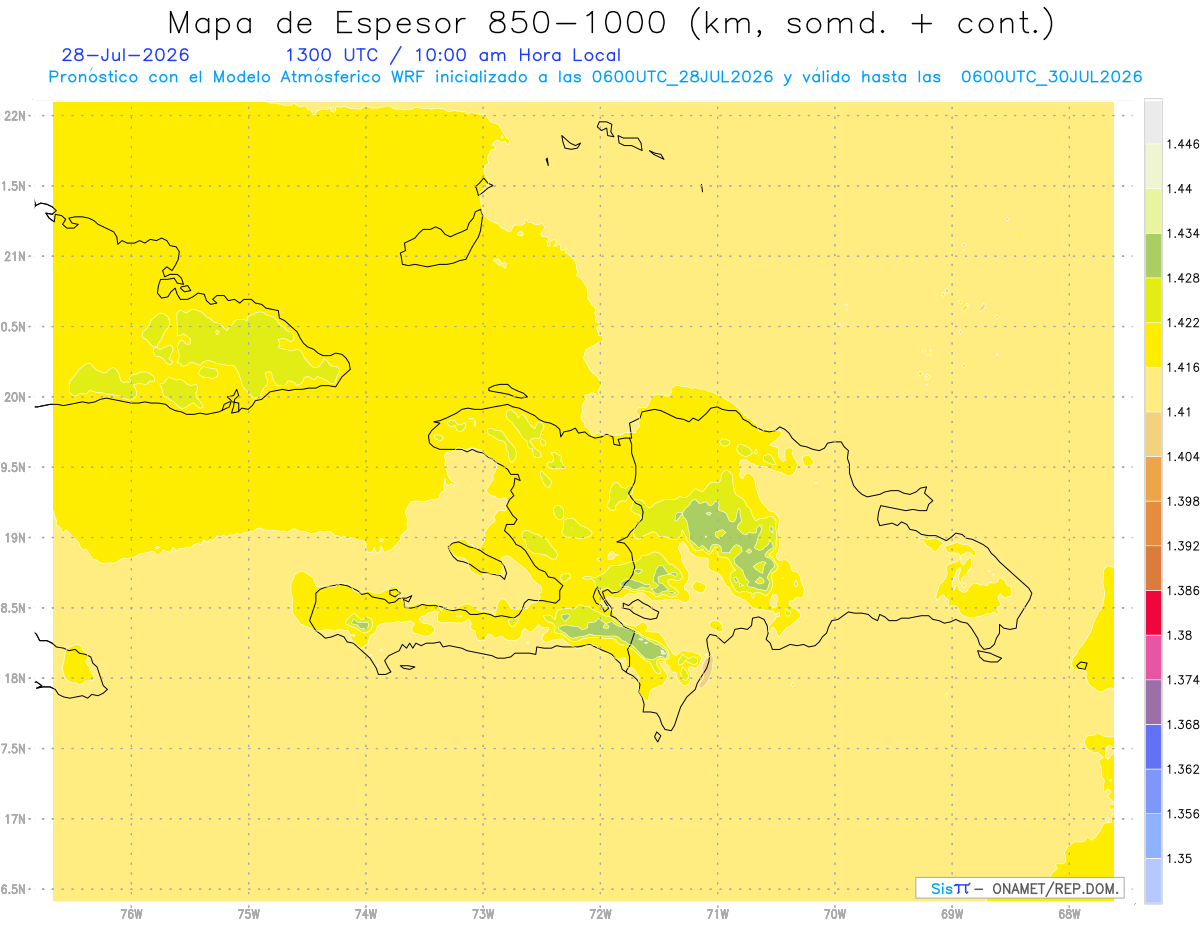Viewport: 1200px width, 927px height.
Task: Click the '21N' latitude label
Action: coord(16,257)
